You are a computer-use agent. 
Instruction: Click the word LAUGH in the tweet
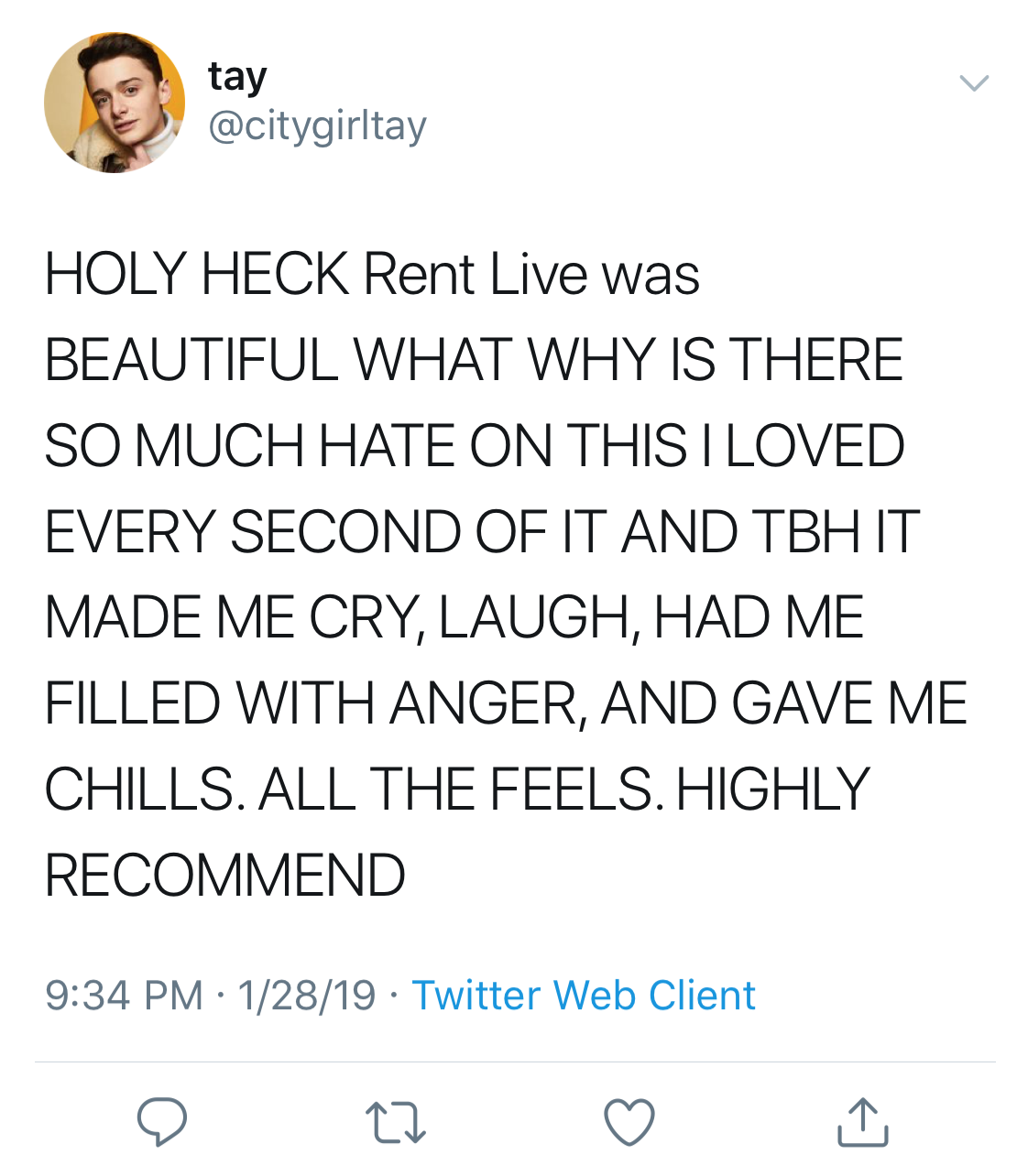pos(534,617)
